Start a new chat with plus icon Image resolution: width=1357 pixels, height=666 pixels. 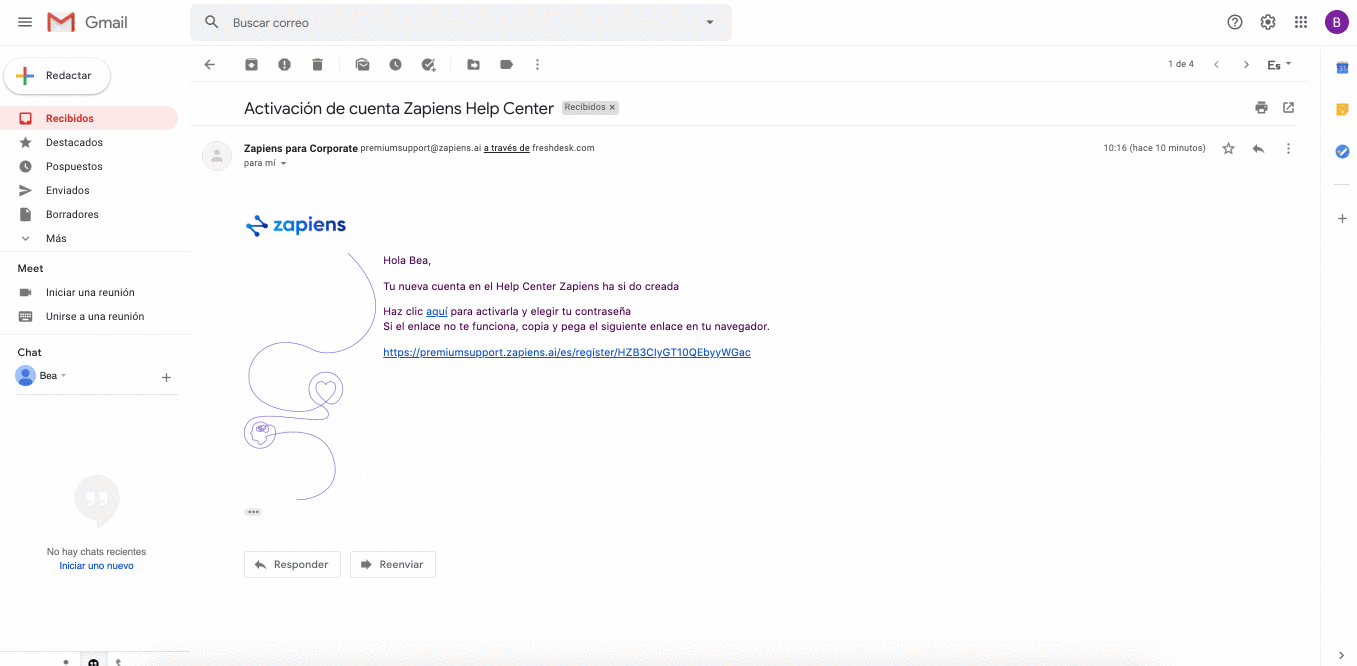pos(166,377)
